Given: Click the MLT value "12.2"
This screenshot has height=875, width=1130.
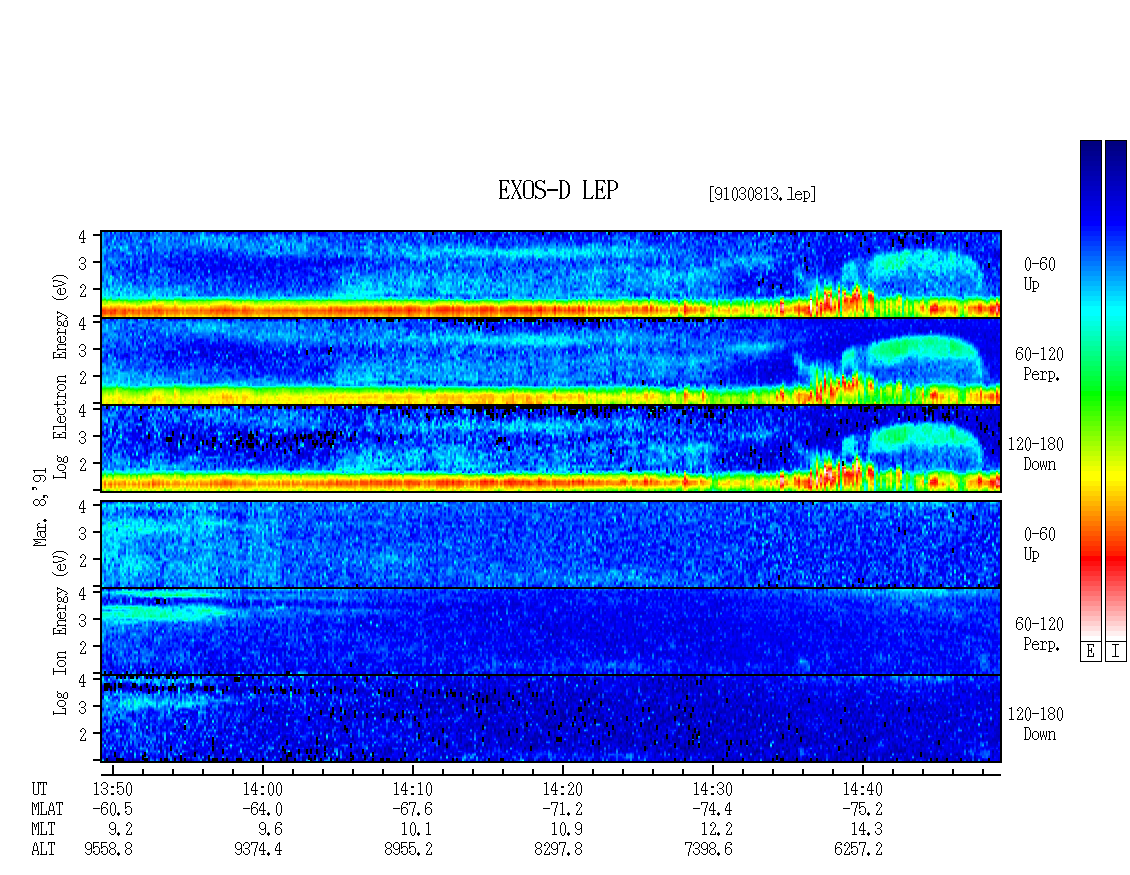Looking at the screenshot, I should point(717,830).
